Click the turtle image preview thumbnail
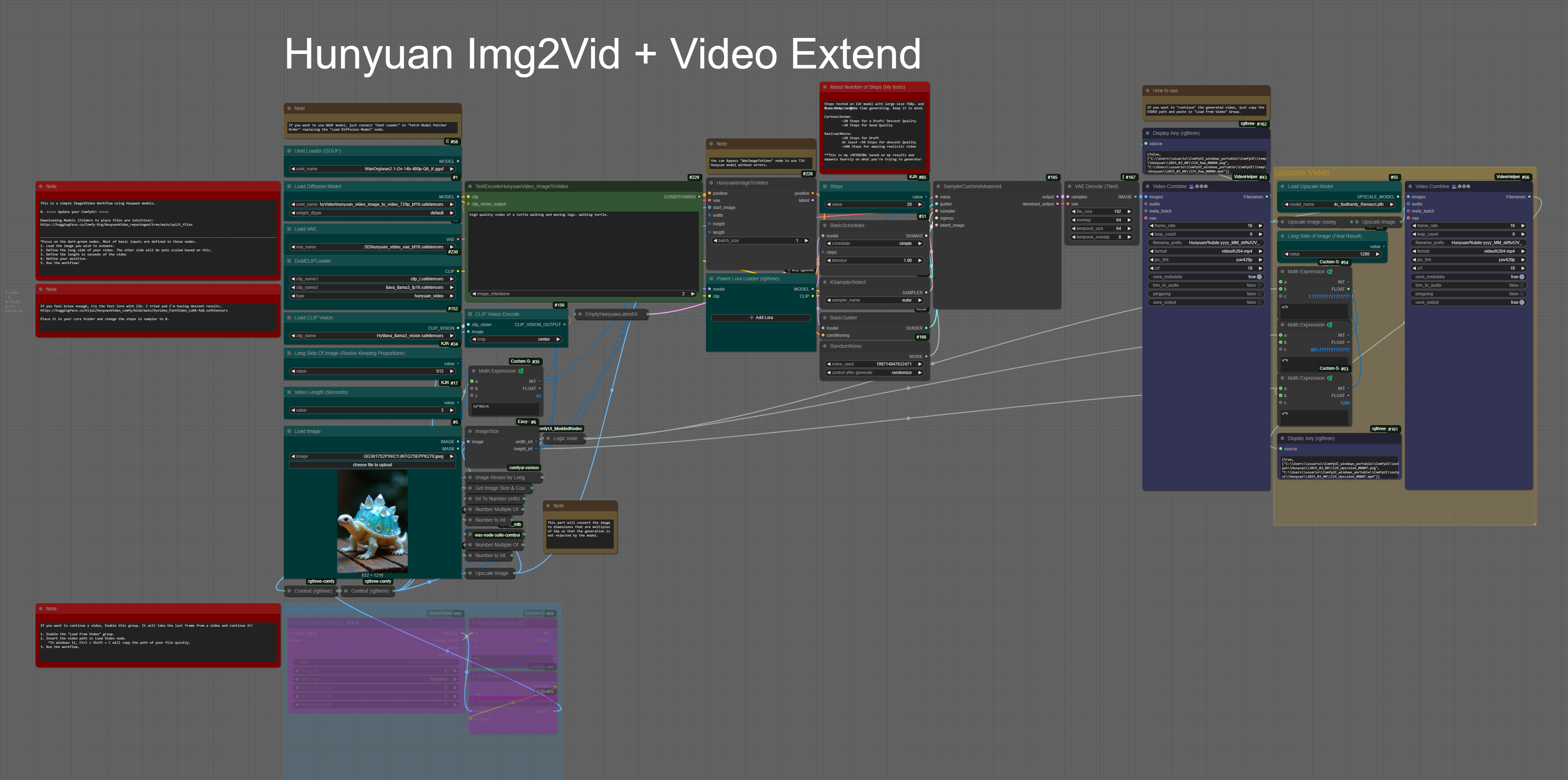The height and width of the screenshot is (780, 1568). click(372, 521)
